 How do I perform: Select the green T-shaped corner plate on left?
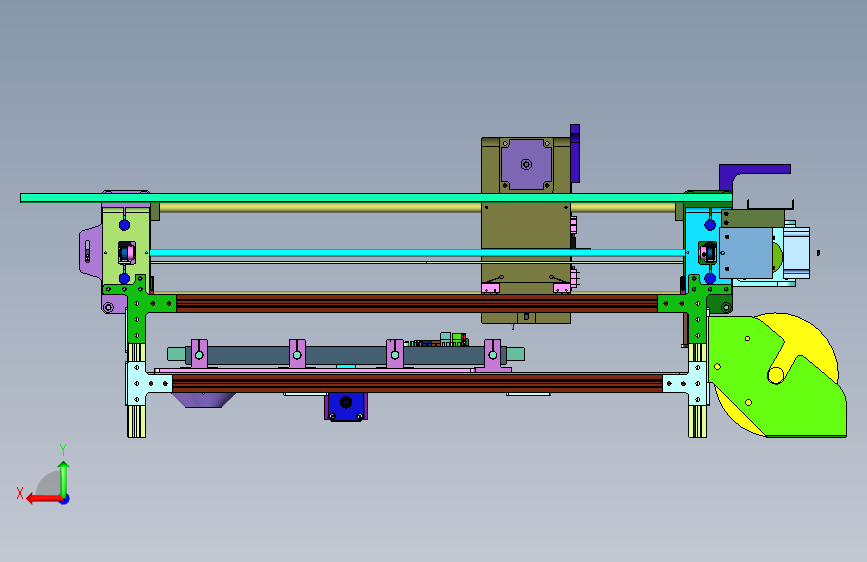(138, 304)
